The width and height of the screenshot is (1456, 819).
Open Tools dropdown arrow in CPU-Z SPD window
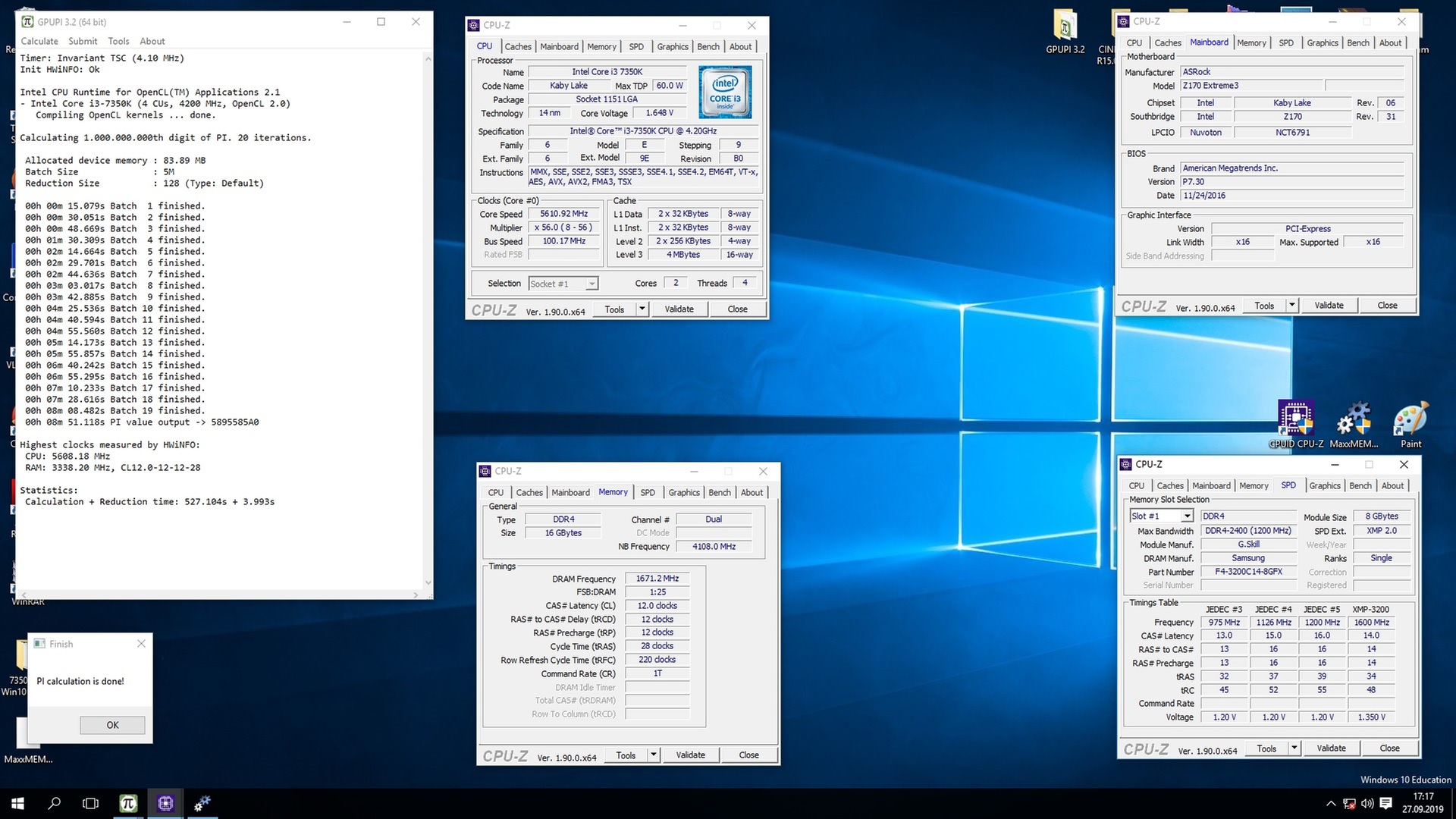(1294, 748)
